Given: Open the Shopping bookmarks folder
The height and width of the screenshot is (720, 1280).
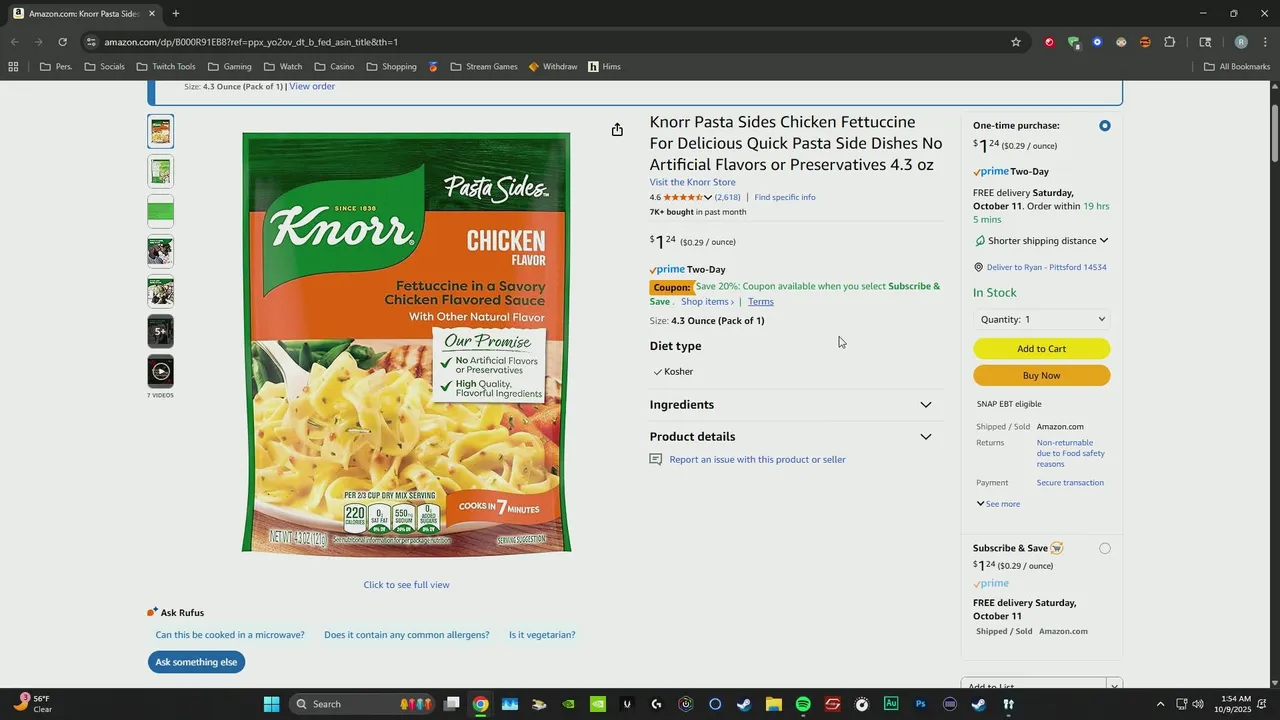Looking at the screenshot, I should click(391, 67).
